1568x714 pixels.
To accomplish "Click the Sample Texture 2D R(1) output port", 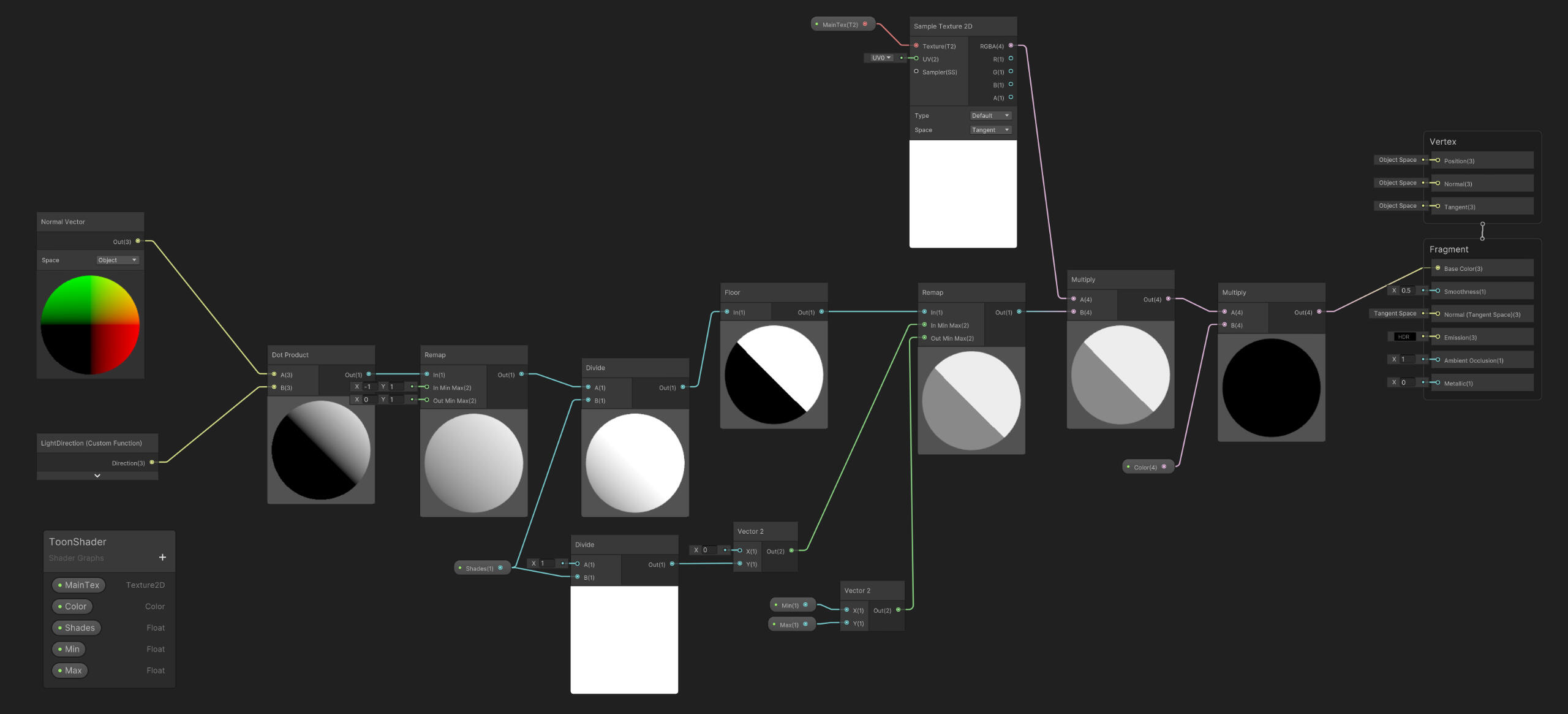I will coord(1011,59).
